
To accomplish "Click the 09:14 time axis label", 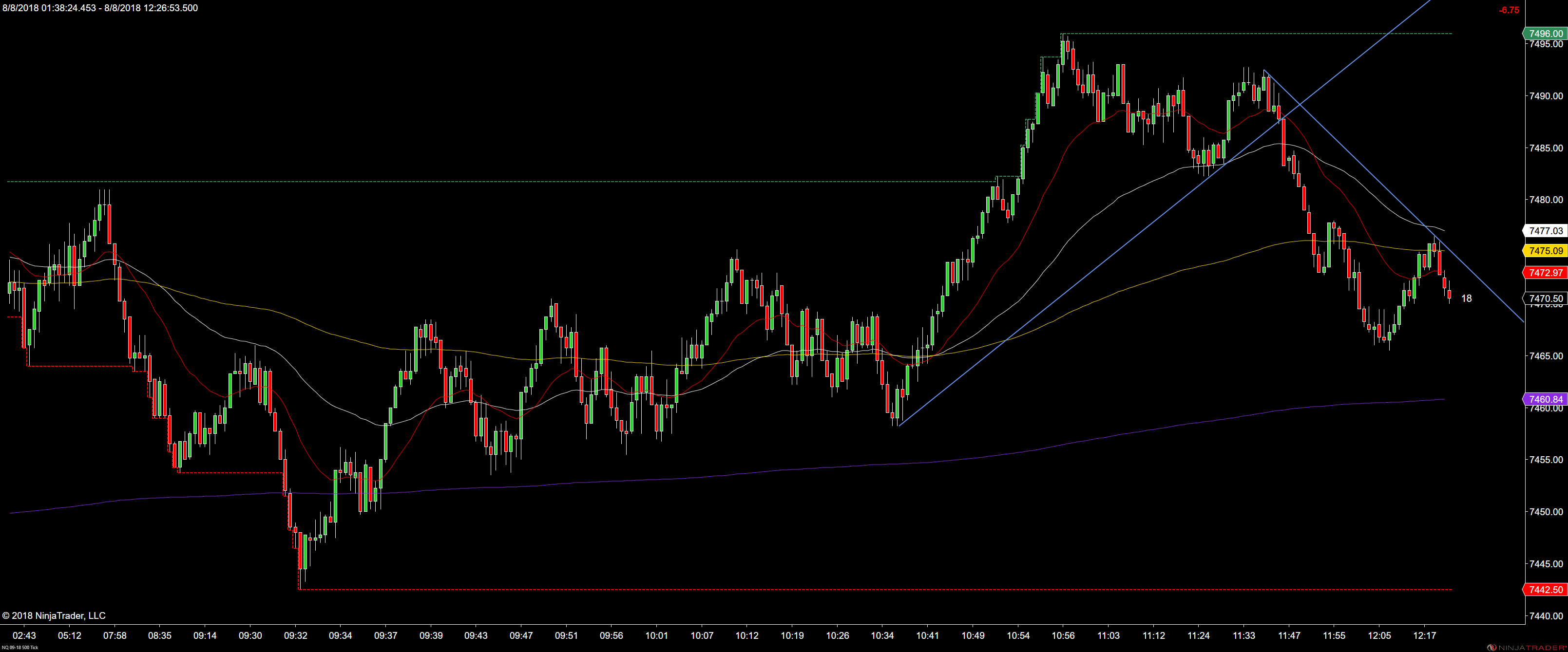I will (205, 635).
